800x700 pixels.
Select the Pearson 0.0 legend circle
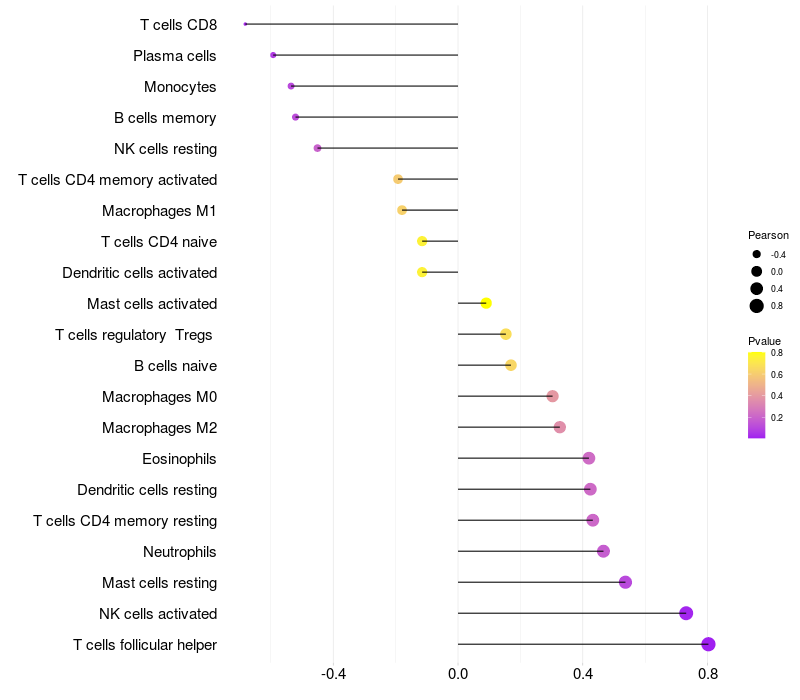757,271
